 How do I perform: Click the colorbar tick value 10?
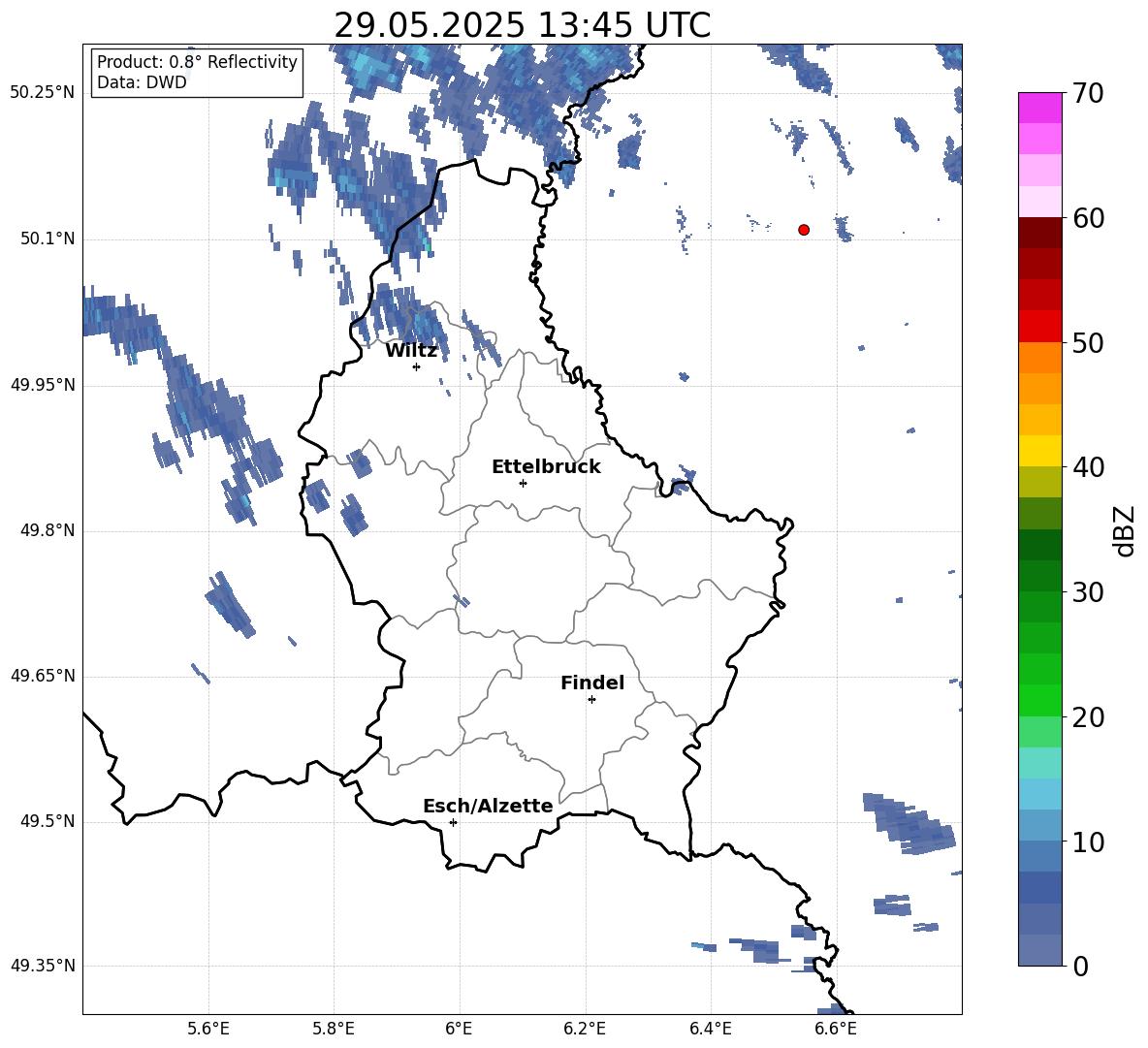click(1088, 842)
